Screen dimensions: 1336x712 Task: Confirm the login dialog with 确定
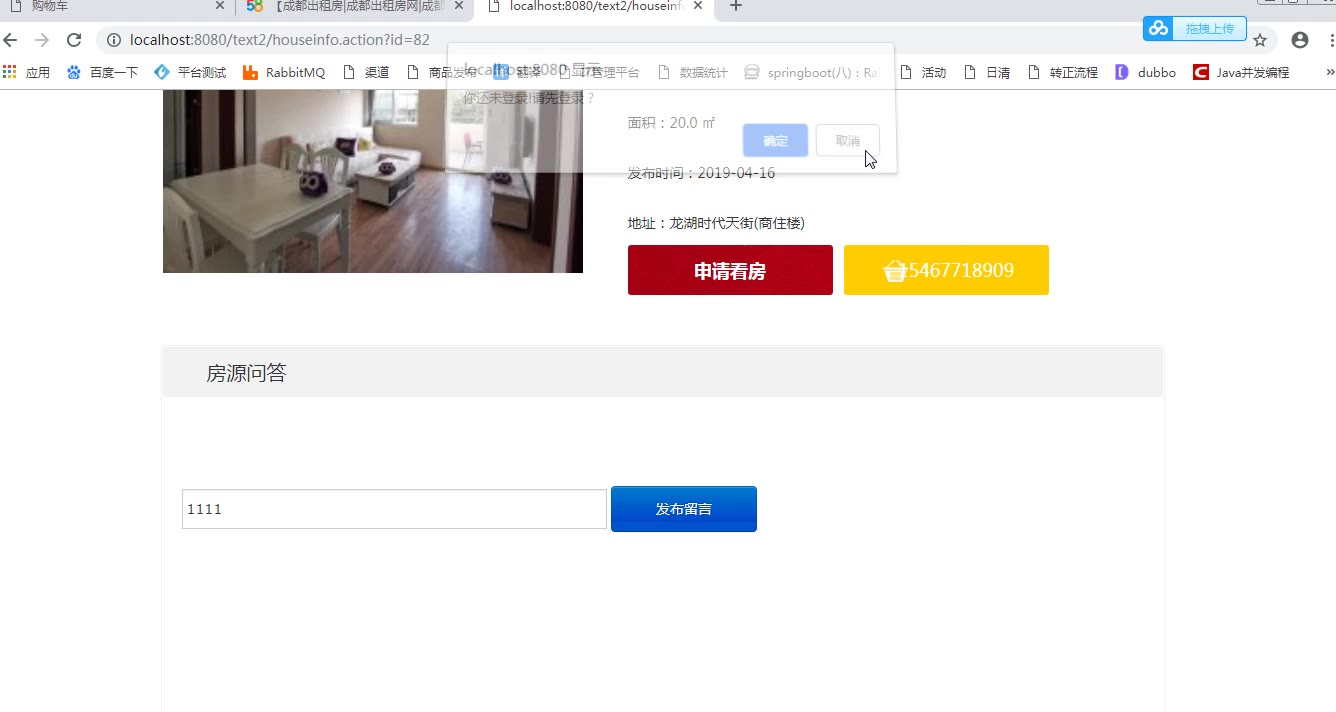click(775, 141)
